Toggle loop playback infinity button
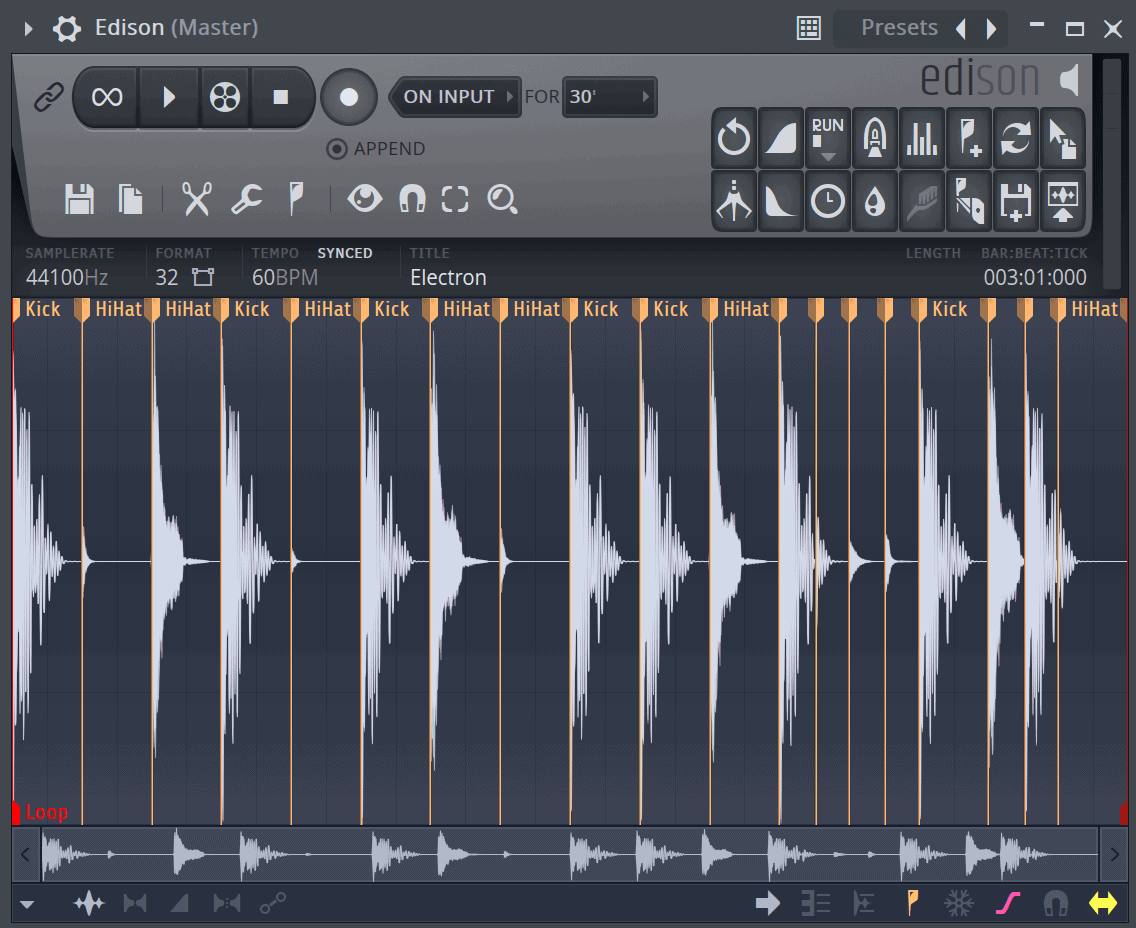 tap(106, 97)
